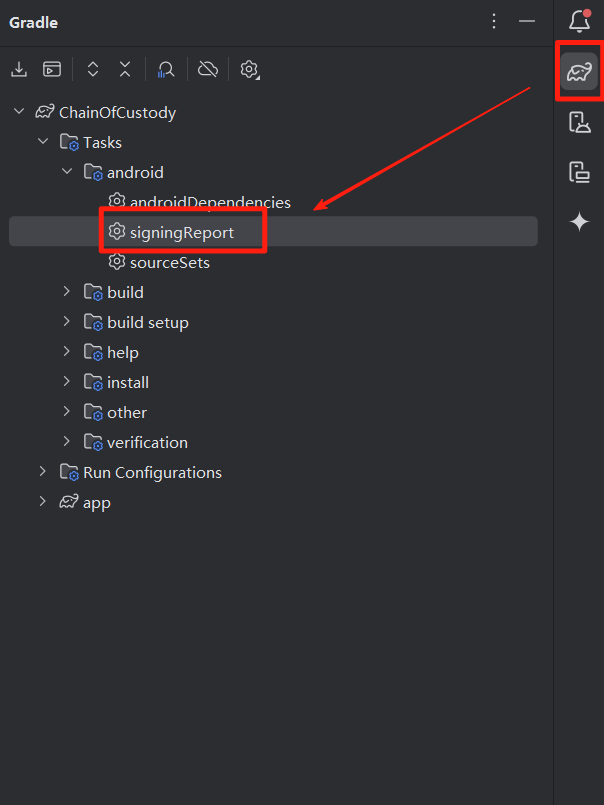Open Gradle panel options three-dot menu
The image size is (604, 805).
tap(494, 21)
